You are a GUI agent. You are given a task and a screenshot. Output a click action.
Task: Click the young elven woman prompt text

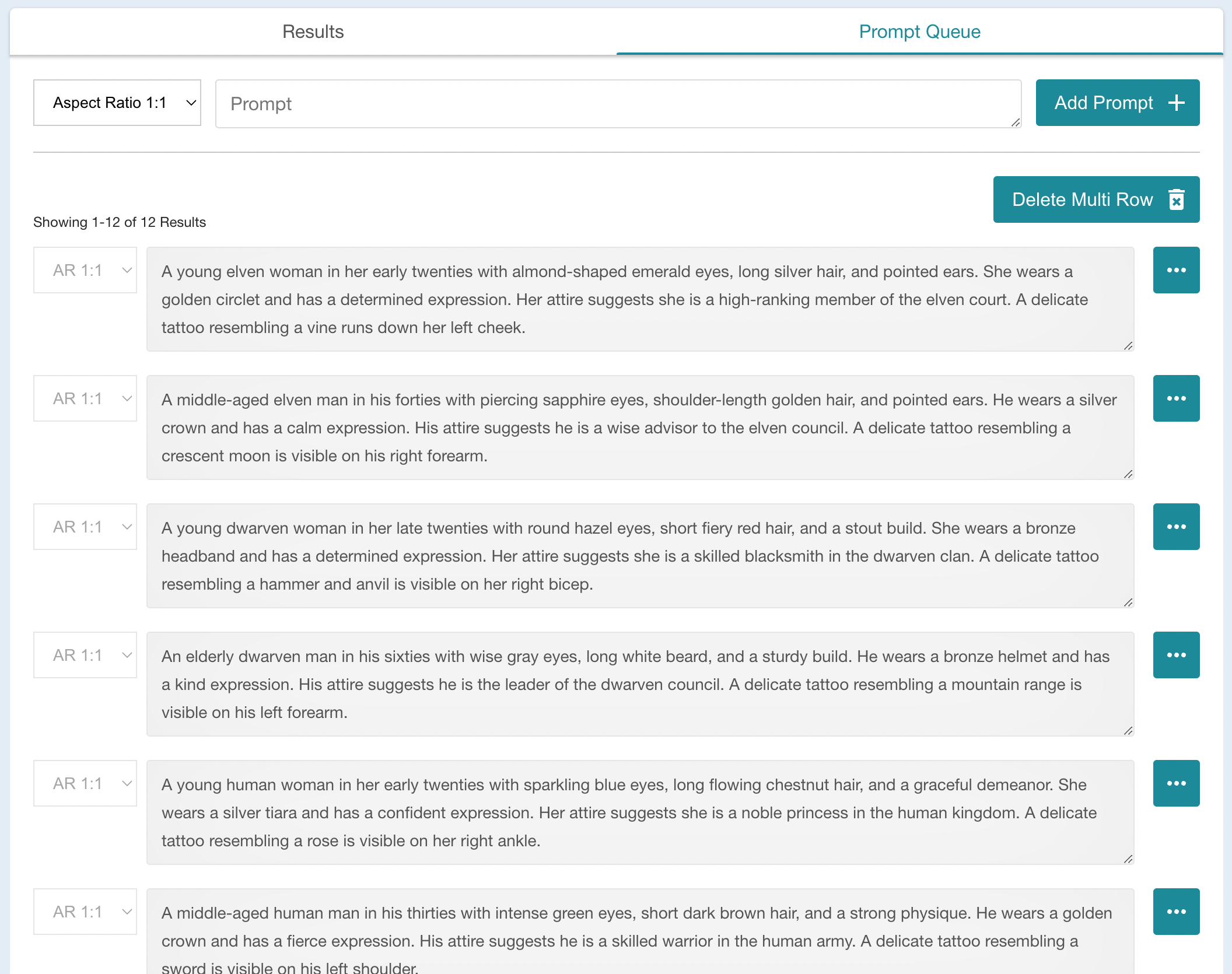(x=640, y=299)
